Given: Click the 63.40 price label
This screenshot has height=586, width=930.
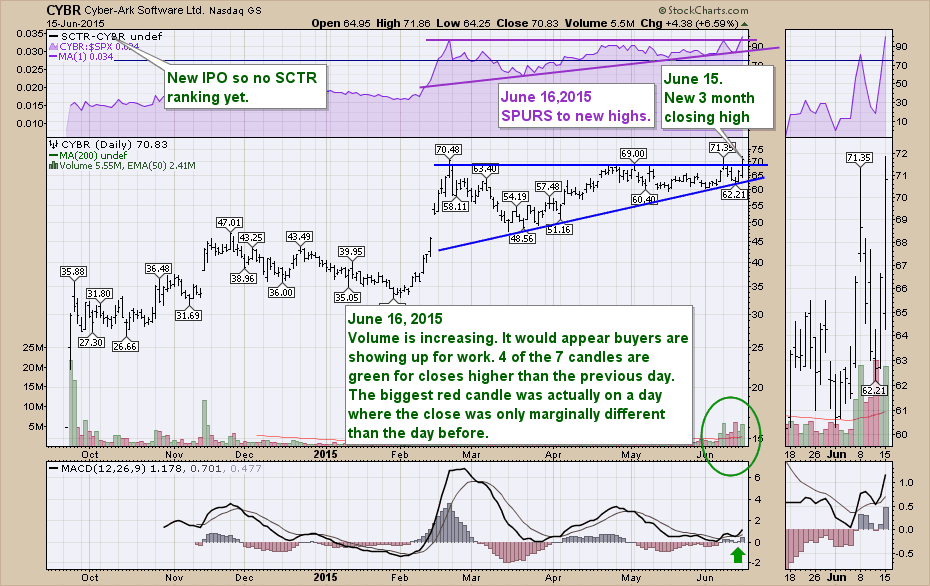Looking at the screenshot, I should (485, 169).
